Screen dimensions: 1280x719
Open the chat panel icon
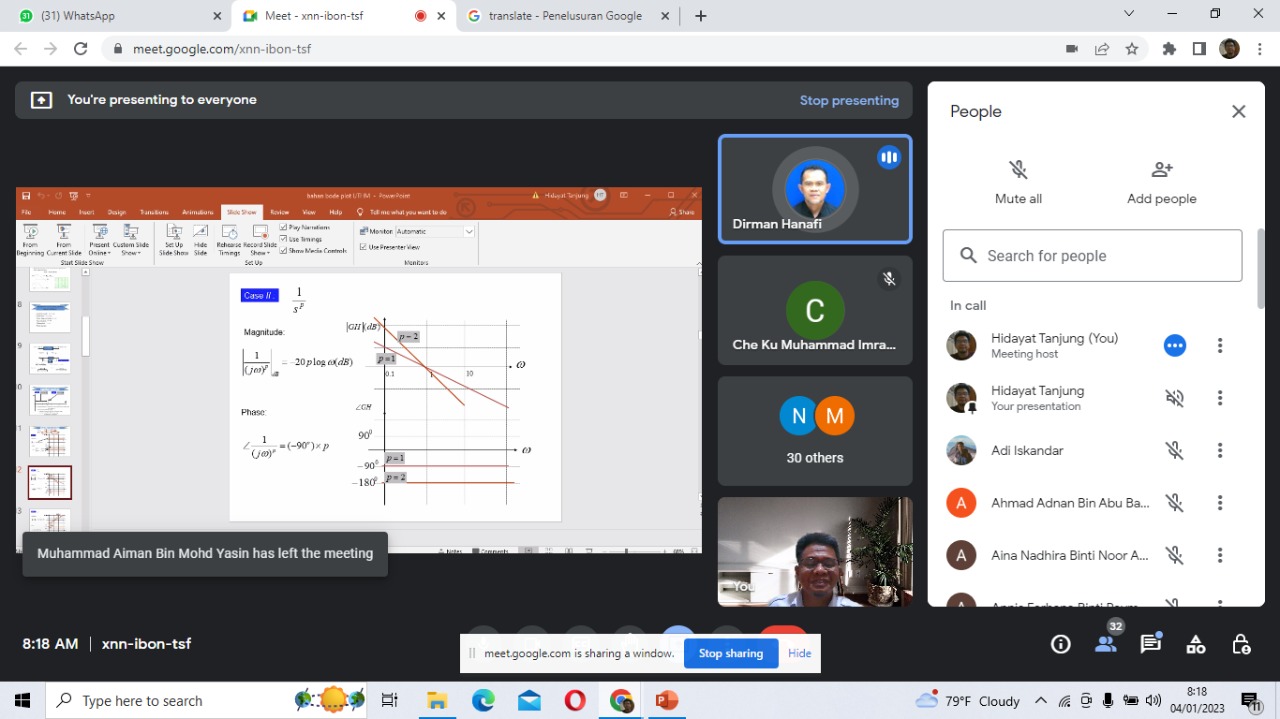click(1151, 644)
